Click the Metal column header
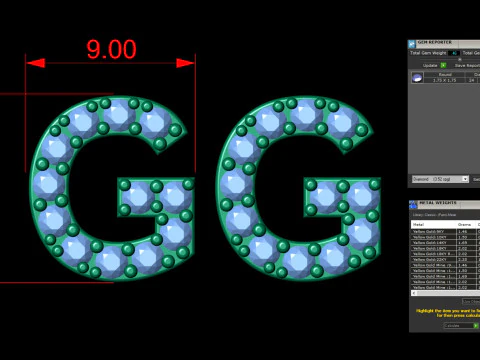The height and width of the screenshot is (360, 480). 434,224
